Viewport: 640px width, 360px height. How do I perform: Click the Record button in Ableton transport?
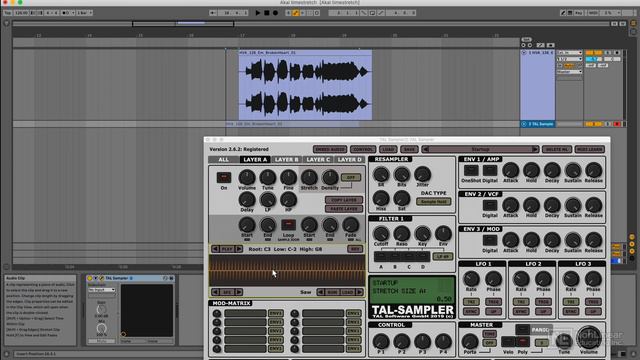pyautogui.click(x=276, y=13)
